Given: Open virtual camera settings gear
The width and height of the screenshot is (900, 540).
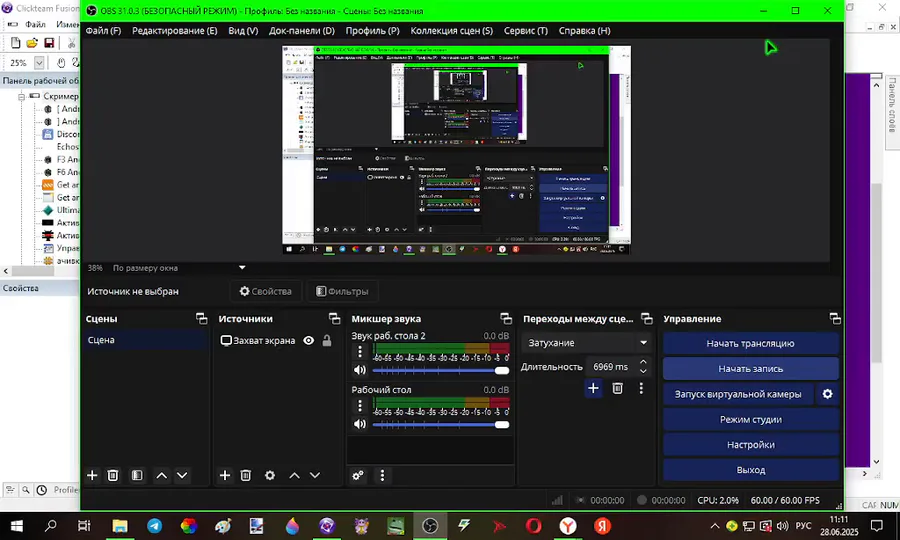Looking at the screenshot, I should pos(828,394).
